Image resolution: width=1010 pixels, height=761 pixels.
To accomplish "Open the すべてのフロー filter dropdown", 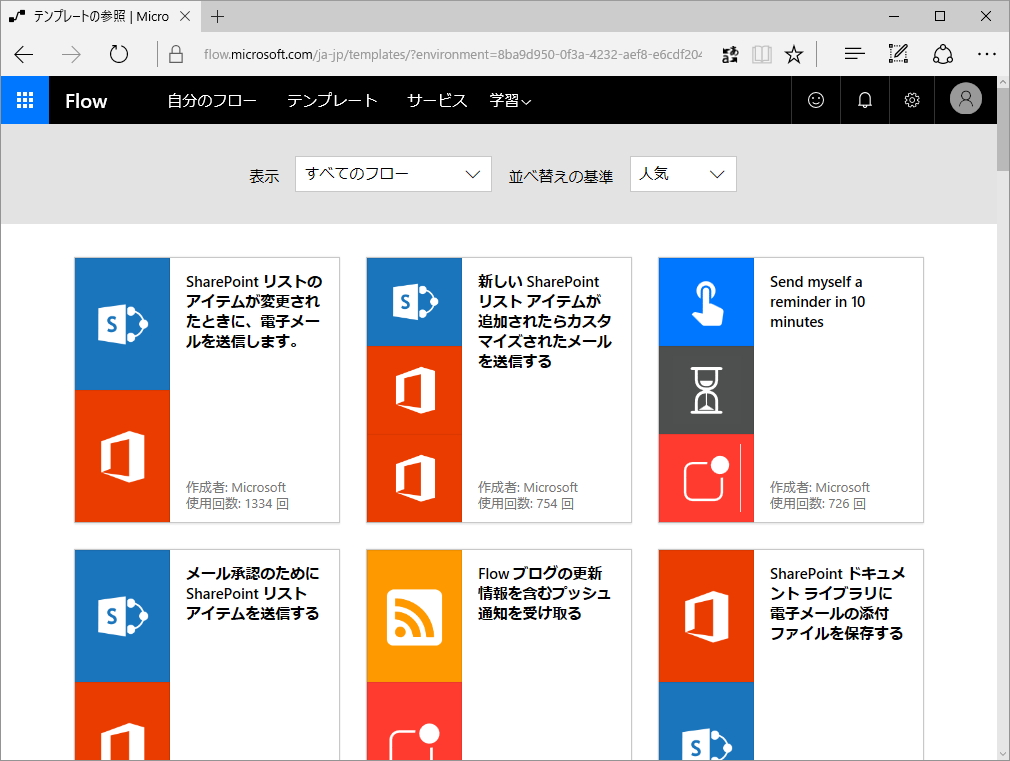I will pos(392,173).
